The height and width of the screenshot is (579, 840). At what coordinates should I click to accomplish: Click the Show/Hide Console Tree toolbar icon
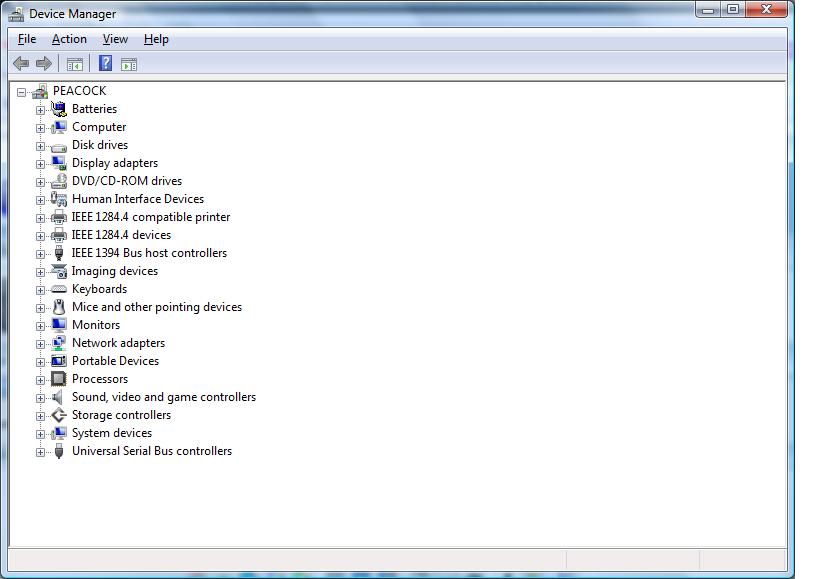click(x=74, y=64)
